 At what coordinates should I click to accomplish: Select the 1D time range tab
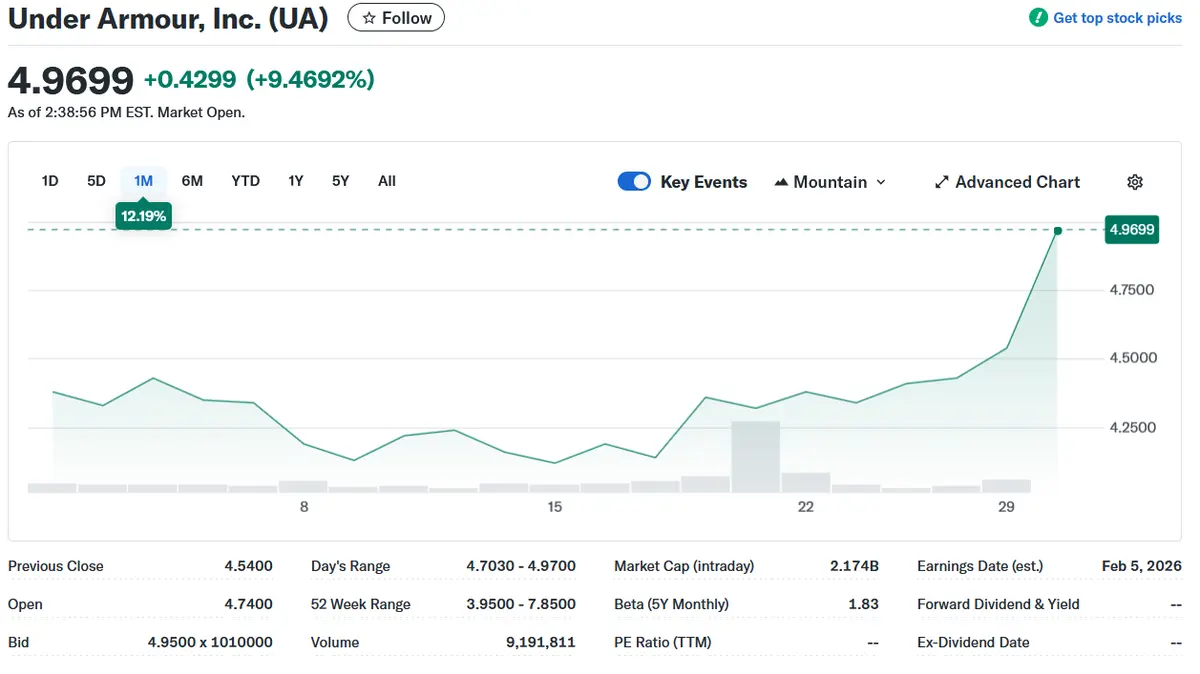(50, 181)
